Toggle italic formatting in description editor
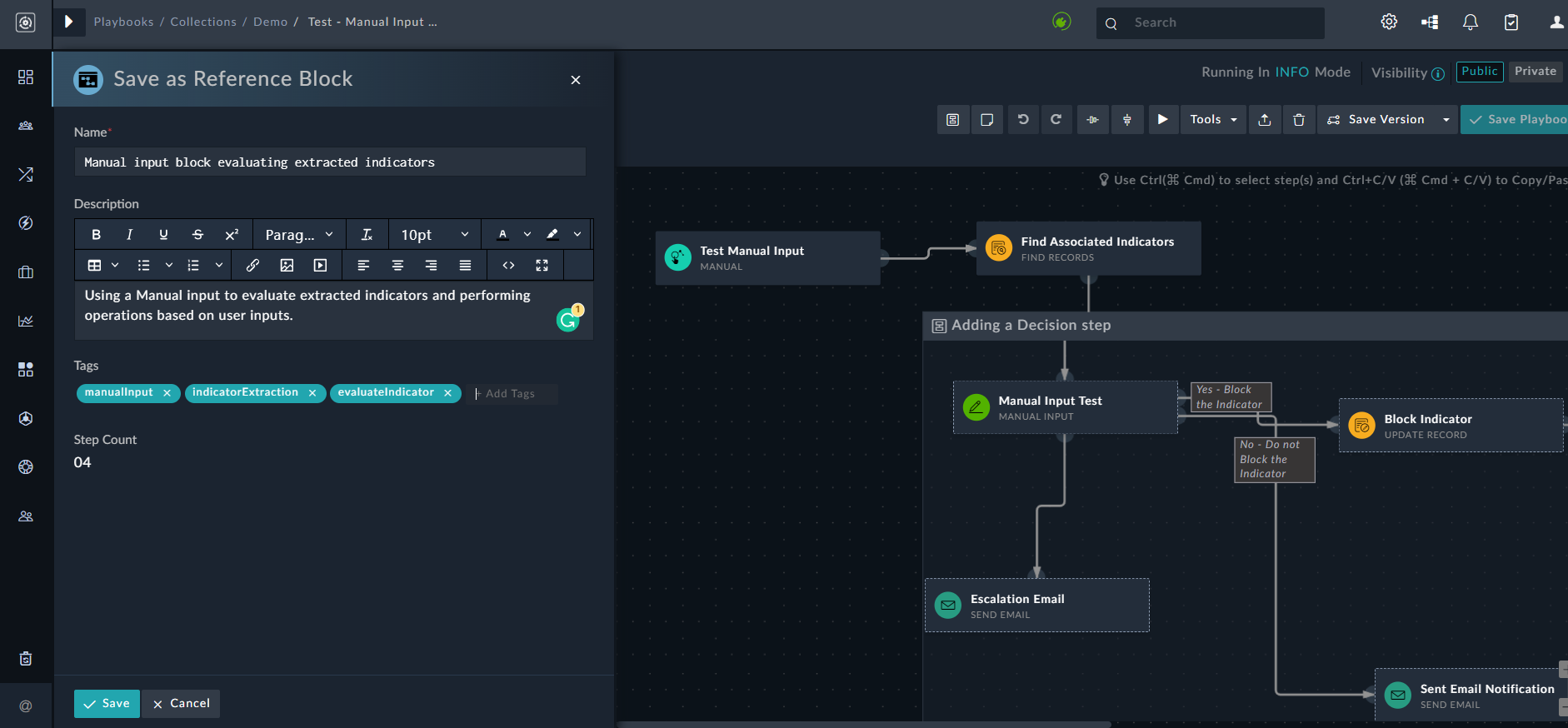Screen dimensions: 1568x728 coord(129,235)
